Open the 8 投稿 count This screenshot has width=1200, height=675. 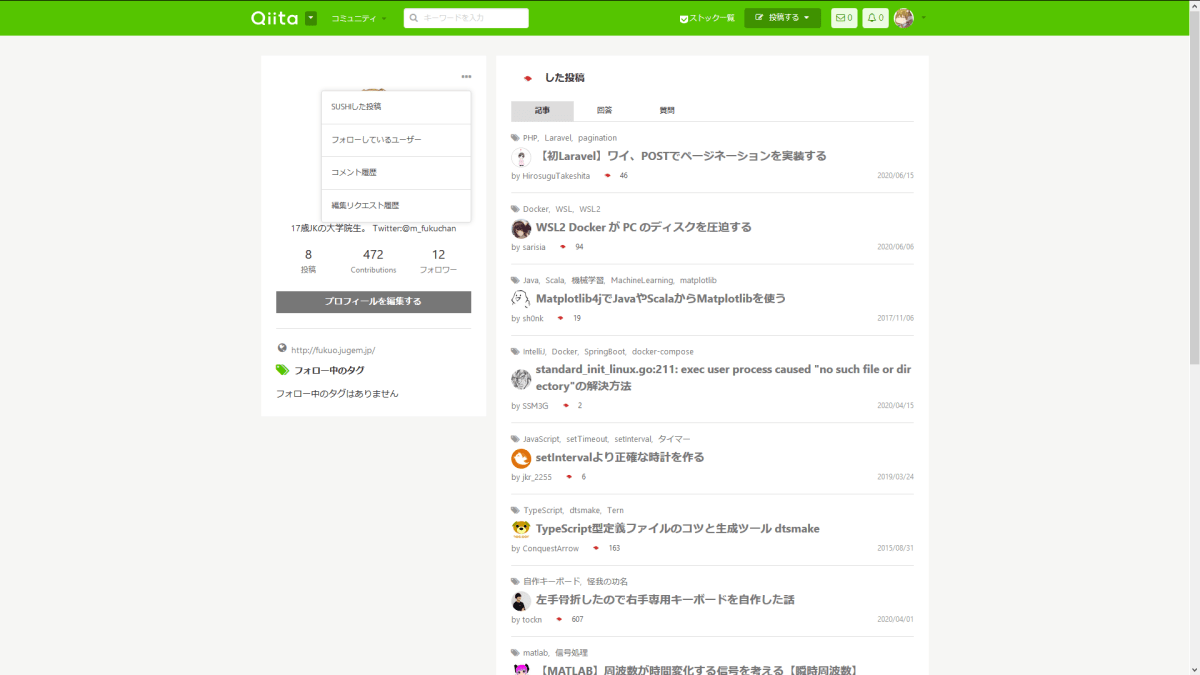(x=308, y=261)
